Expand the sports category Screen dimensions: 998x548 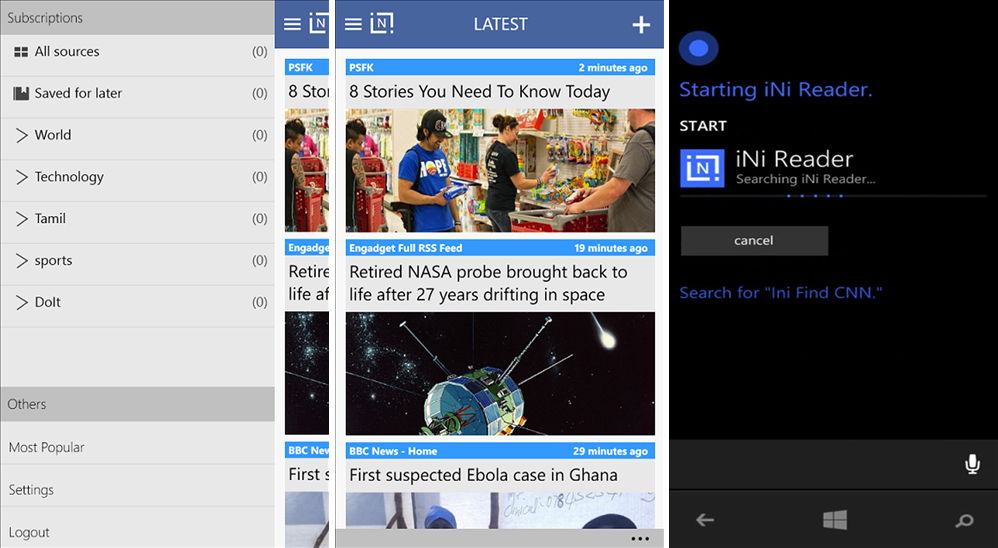(22, 260)
